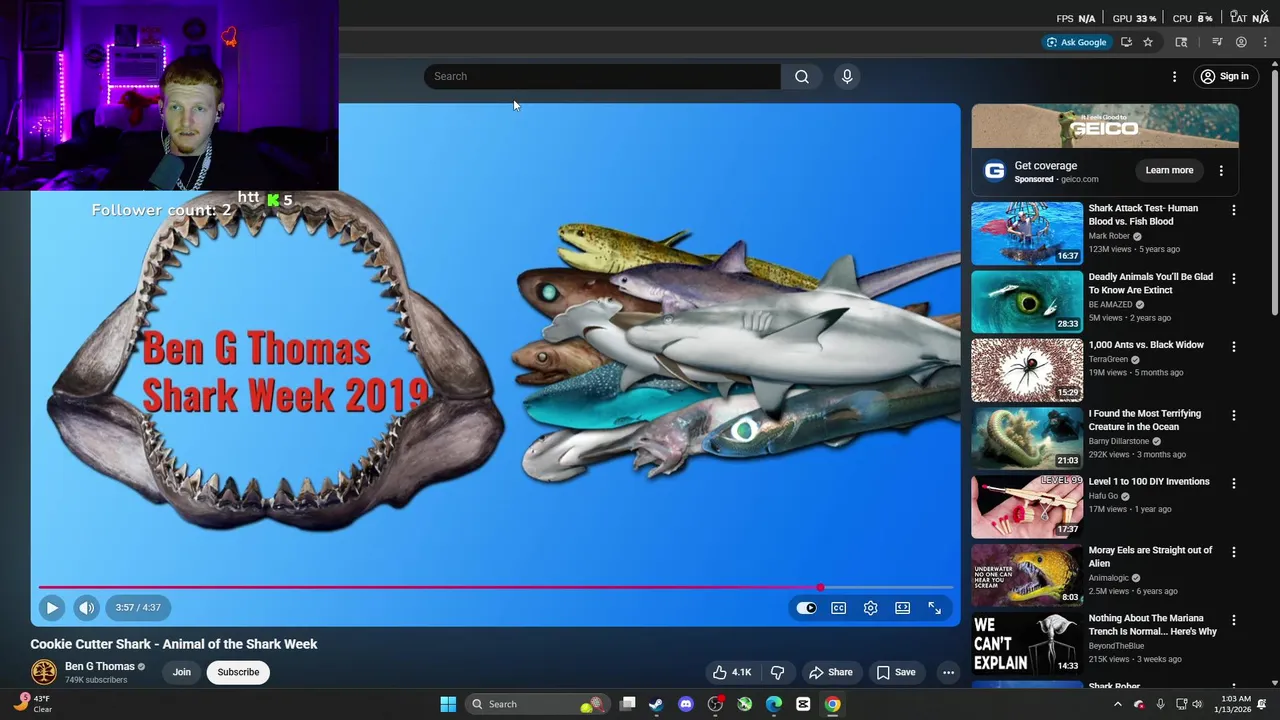Click the red video progress bar scrubber
The image size is (1280, 720).
[820, 588]
